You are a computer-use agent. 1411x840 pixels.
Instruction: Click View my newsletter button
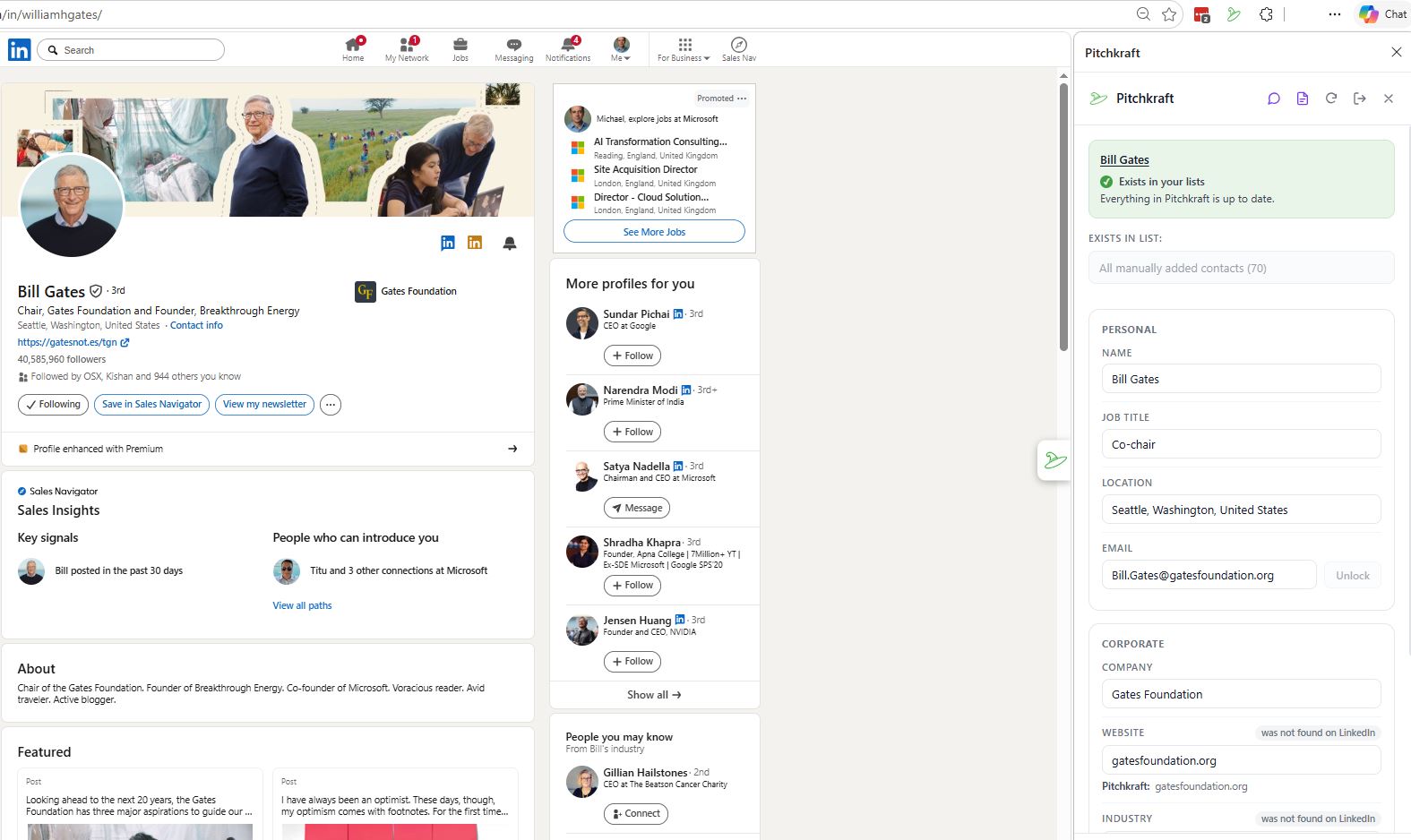(264, 405)
